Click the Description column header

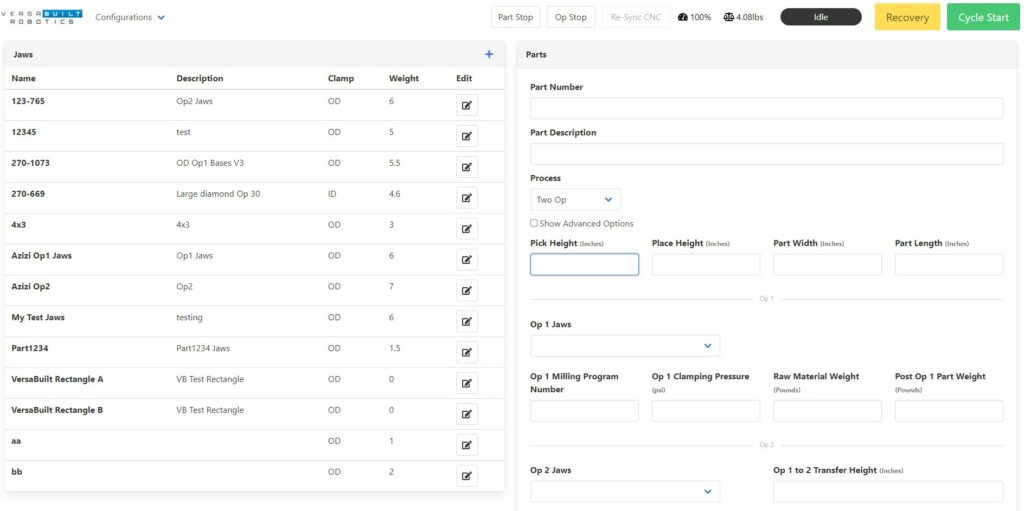(x=200, y=78)
